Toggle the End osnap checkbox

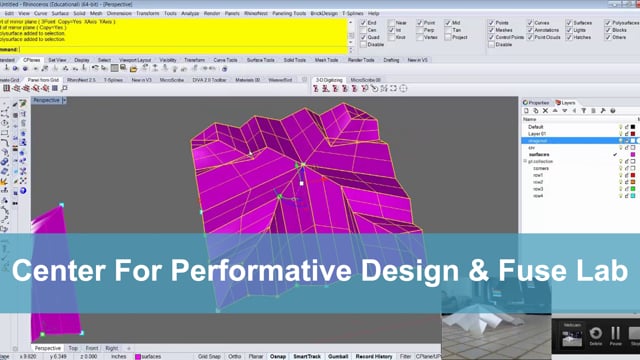click(x=363, y=23)
